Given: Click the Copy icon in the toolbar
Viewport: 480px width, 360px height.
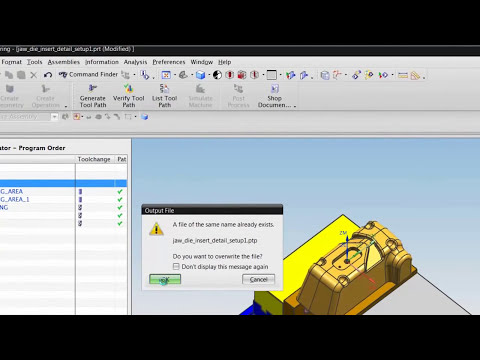Looking at the screenshot, I should [x=9, y=75].
